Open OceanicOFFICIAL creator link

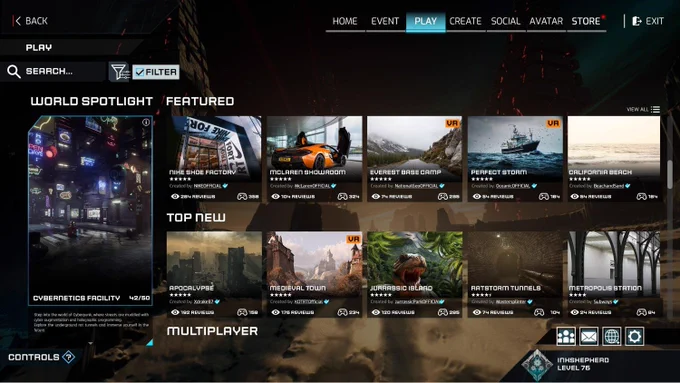pos(513,186)
